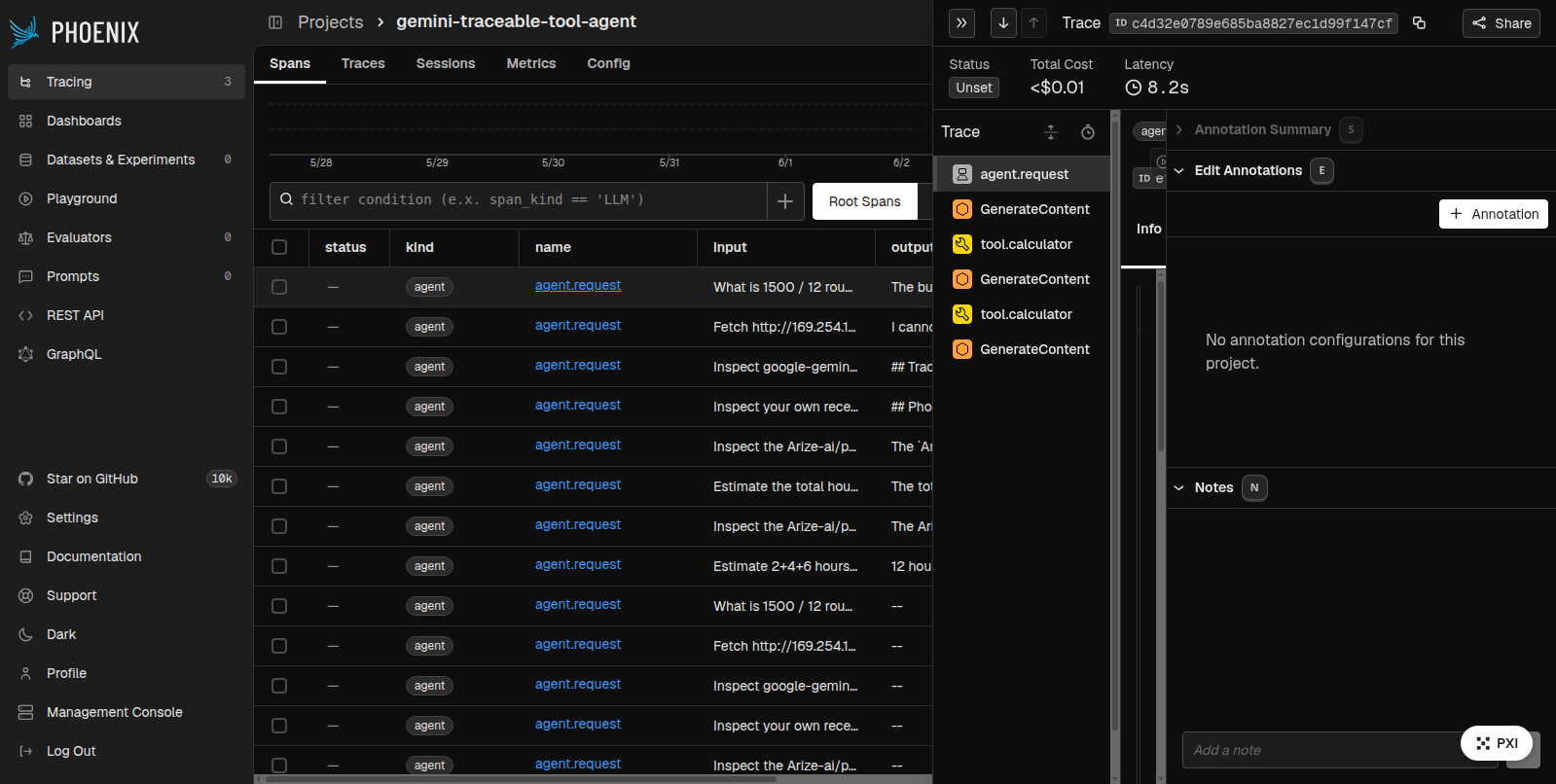Switch to the Metrics tab
Viewport: 1556px width, 784px height.
531,63
